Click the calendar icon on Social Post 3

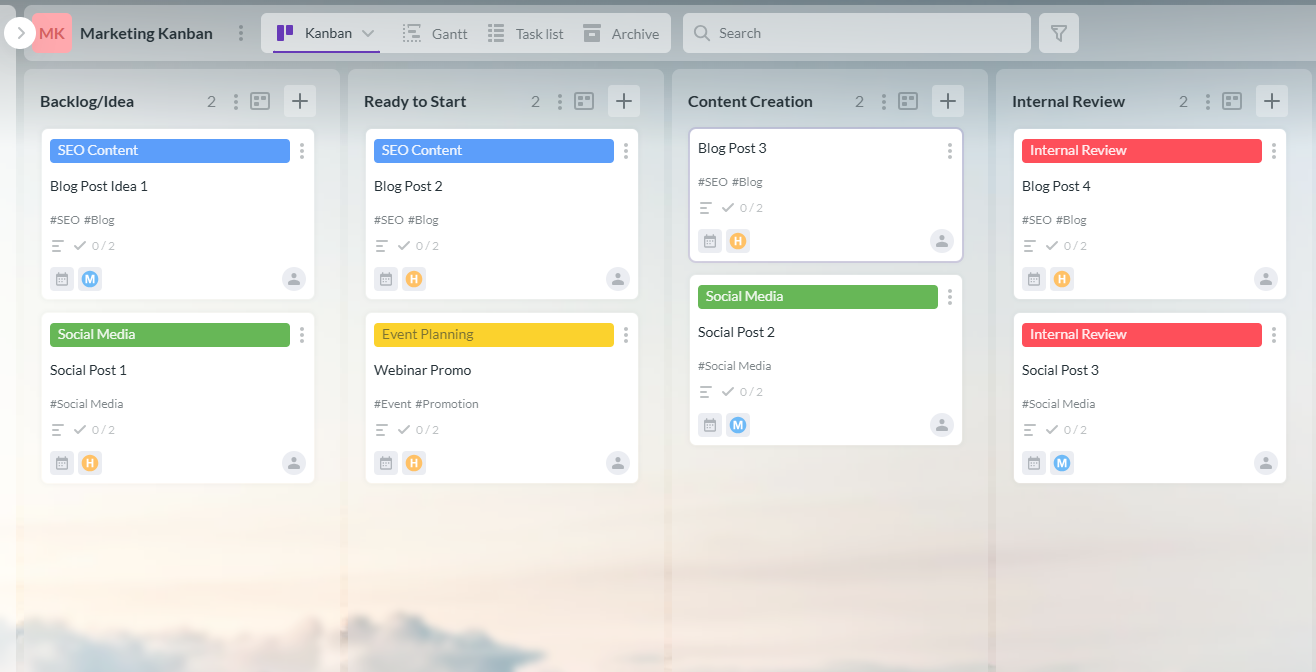coord(1034,463)
